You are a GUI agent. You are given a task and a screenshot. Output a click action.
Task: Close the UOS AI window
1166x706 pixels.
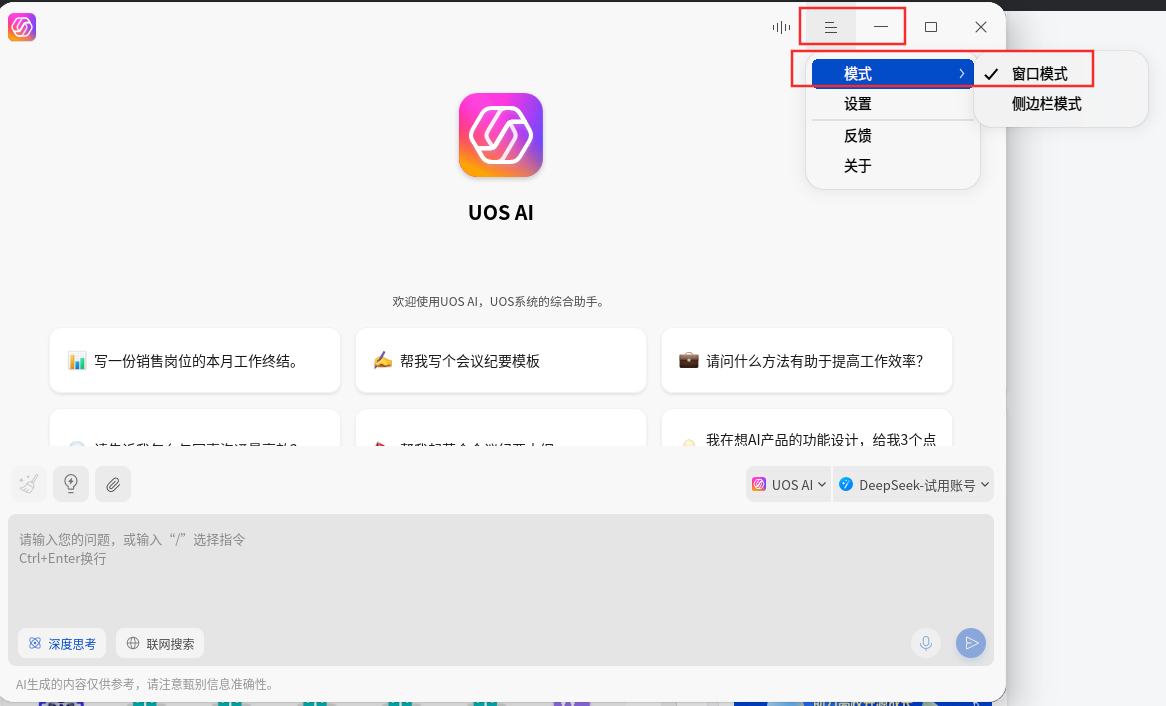981,28
